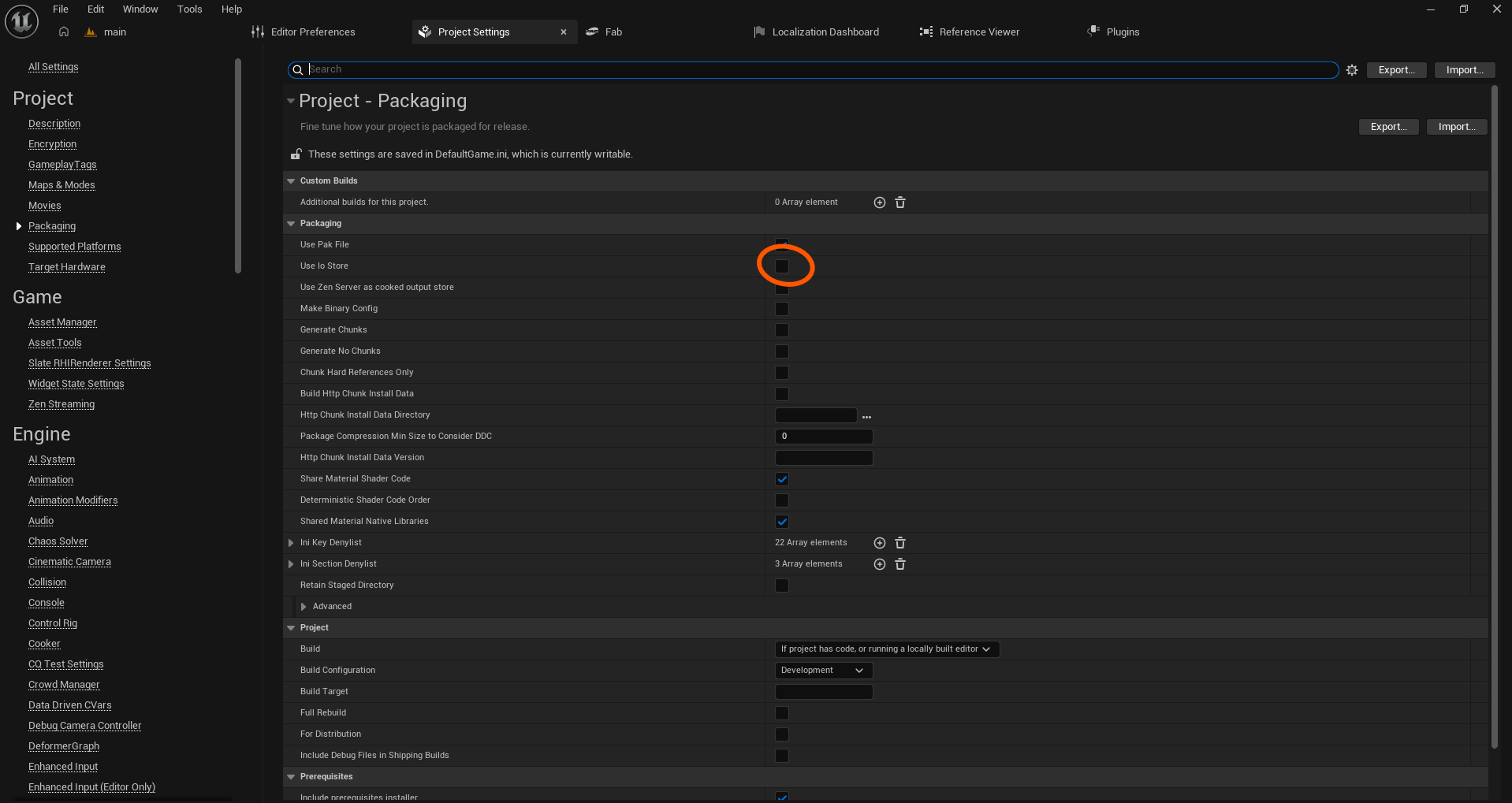Viewport: 1512px width, 803px height.
Task: Enable Make Binary Config
Action: coord(782,309)
